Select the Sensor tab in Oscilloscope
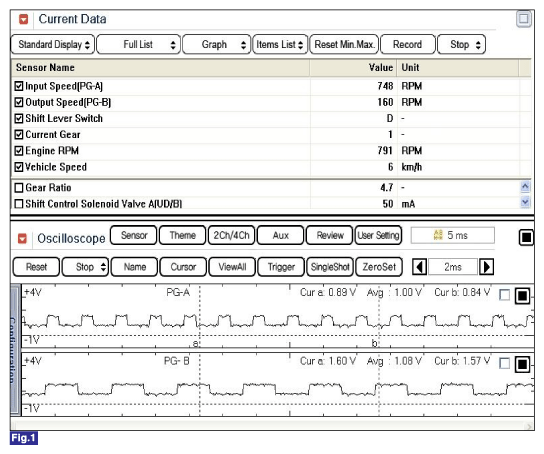Screen dimensions: 544x454 point(134,235)
